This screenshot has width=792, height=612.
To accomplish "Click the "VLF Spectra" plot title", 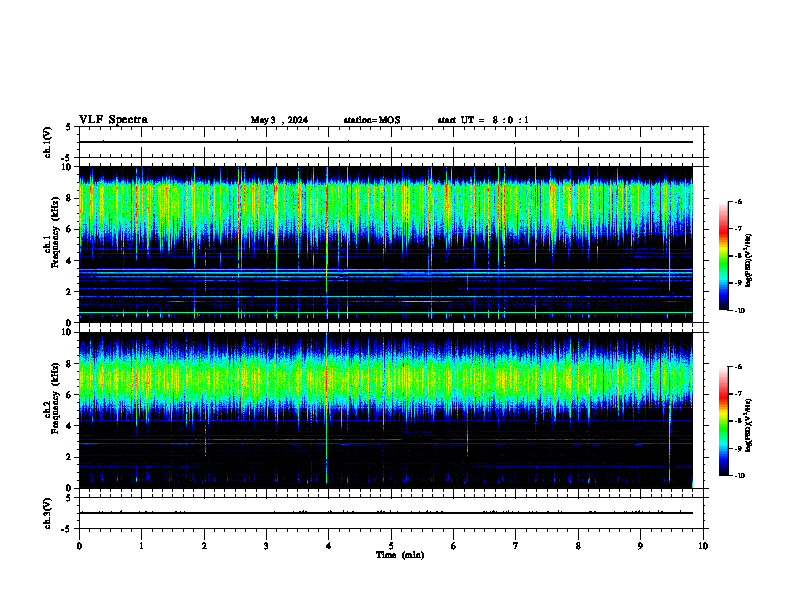I will pos(113,120).
